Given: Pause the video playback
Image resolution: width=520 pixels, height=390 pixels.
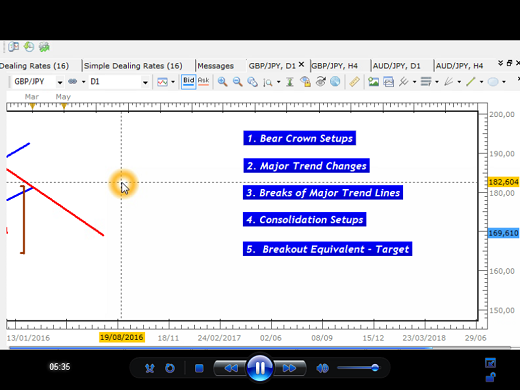Looking at the screenshot, I should (x=260, y=368).
